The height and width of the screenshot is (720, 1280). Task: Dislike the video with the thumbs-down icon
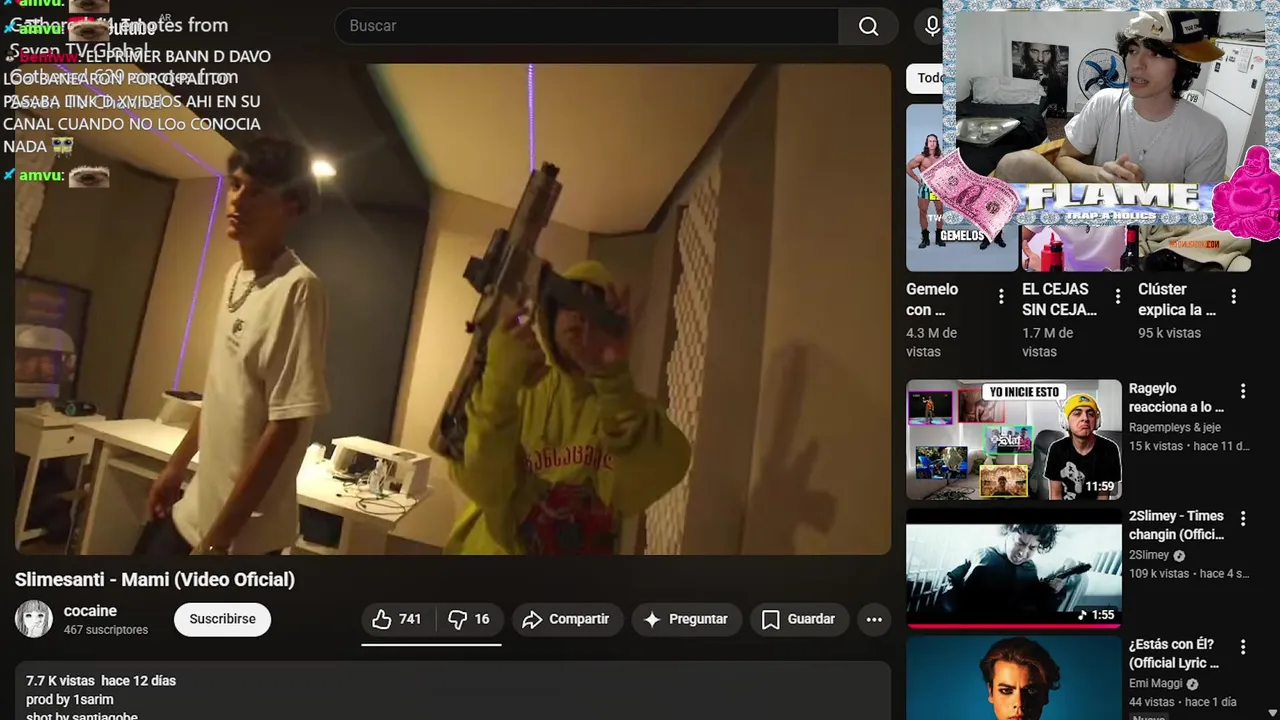[x=468, y=619]
